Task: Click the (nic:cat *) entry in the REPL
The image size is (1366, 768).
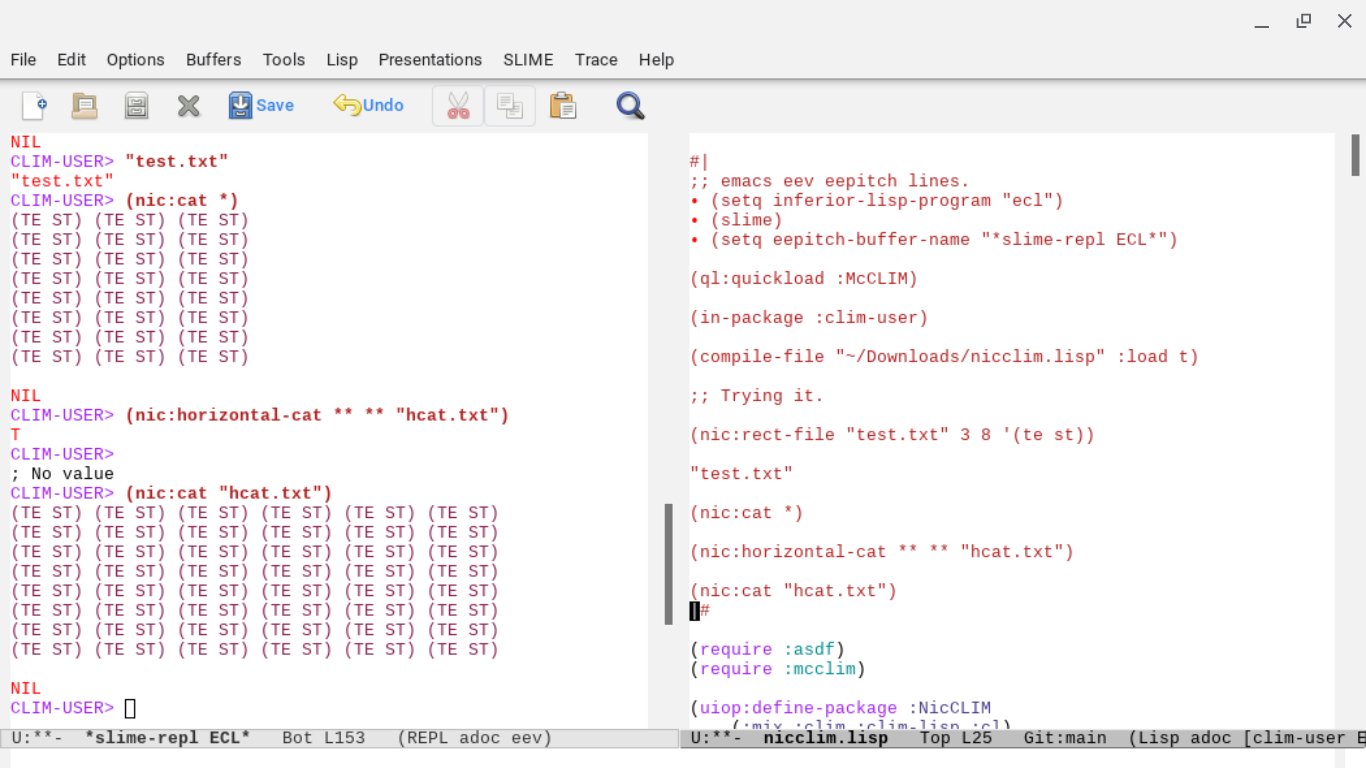Action: (182, 201)
